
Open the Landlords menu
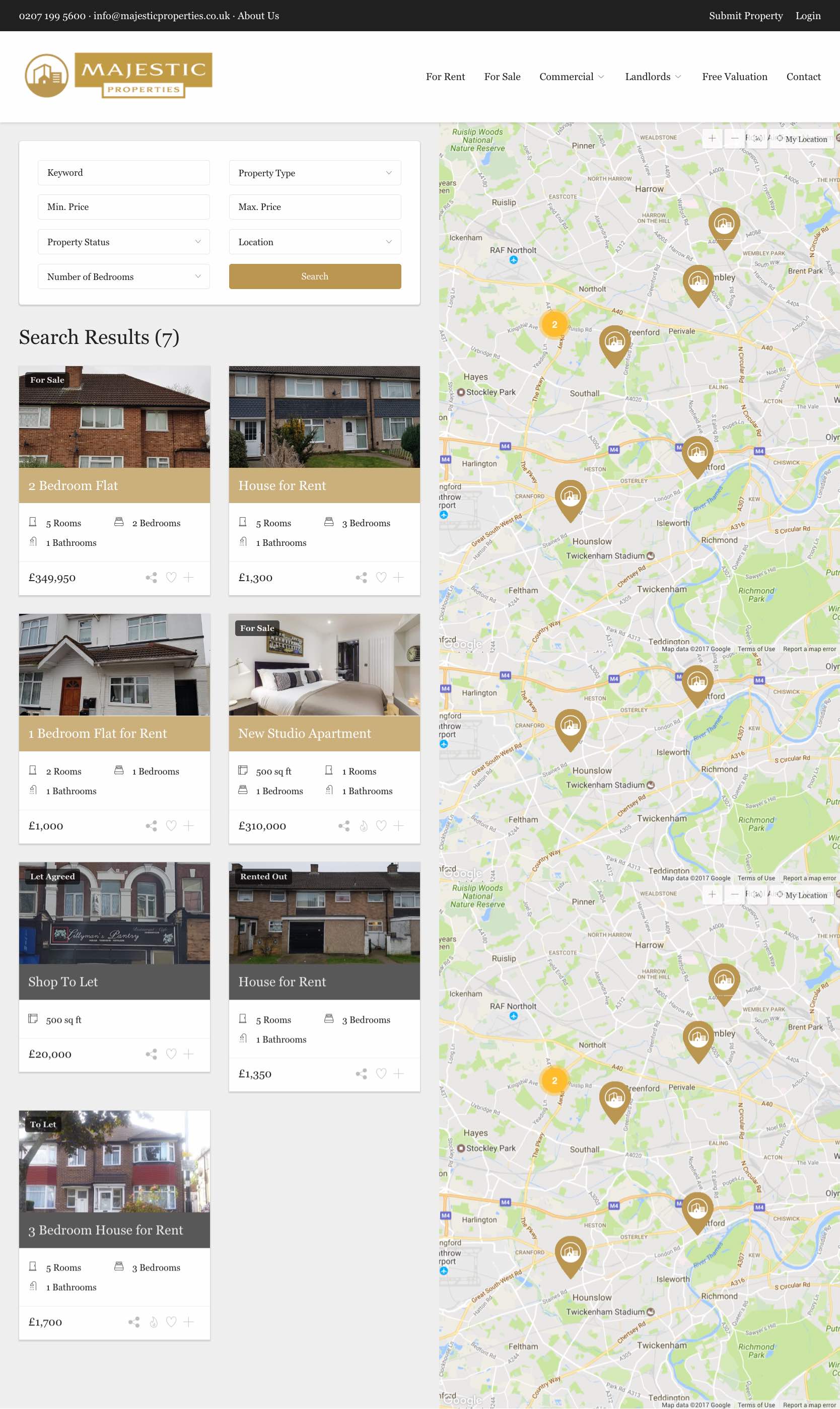tap(653, 77)
